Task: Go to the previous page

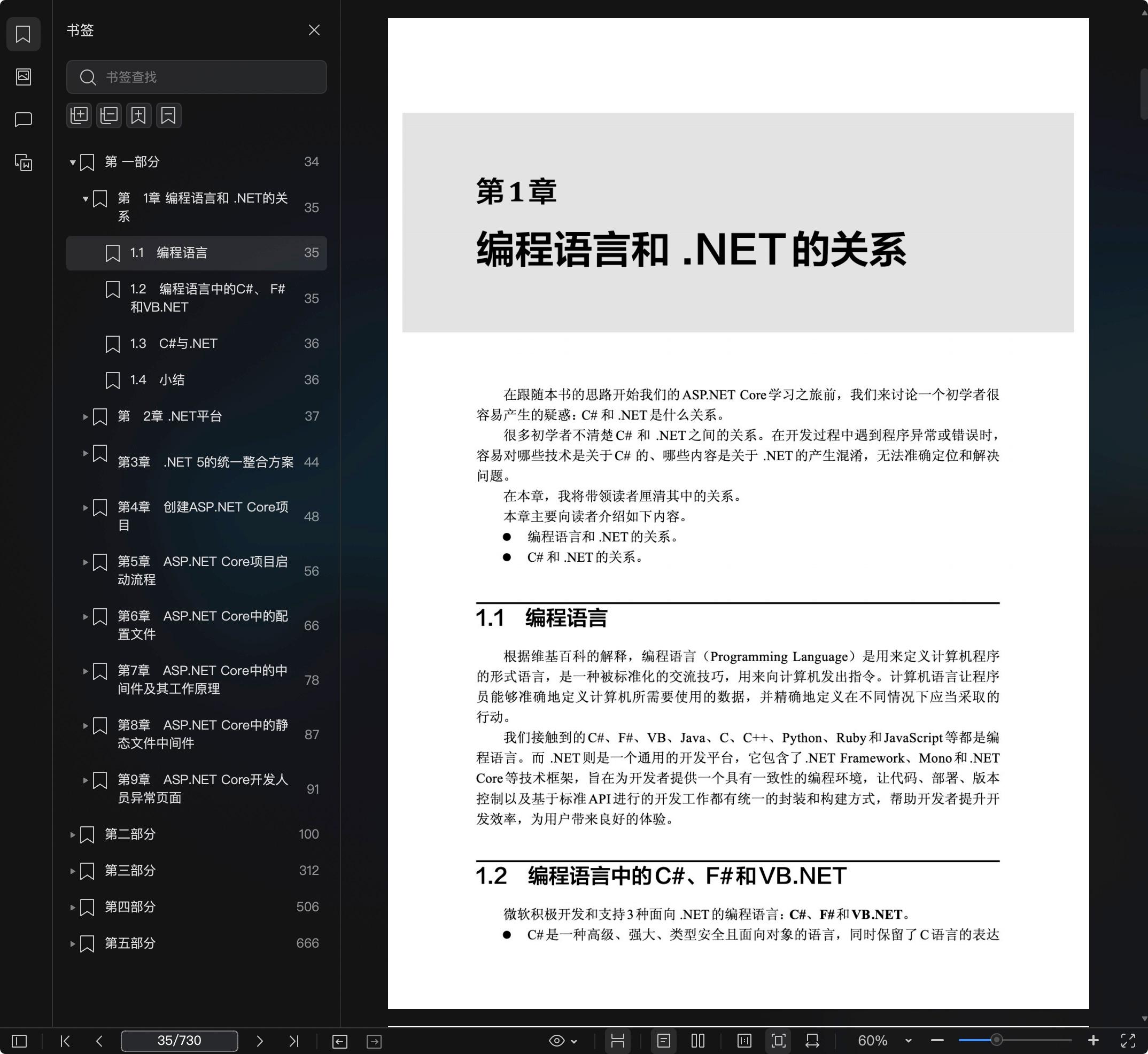Action: (99, 1041)
